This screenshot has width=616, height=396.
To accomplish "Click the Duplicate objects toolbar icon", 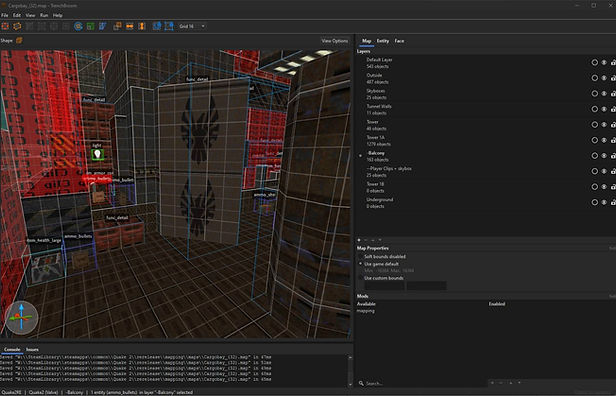I will click(x=117, y=26).
